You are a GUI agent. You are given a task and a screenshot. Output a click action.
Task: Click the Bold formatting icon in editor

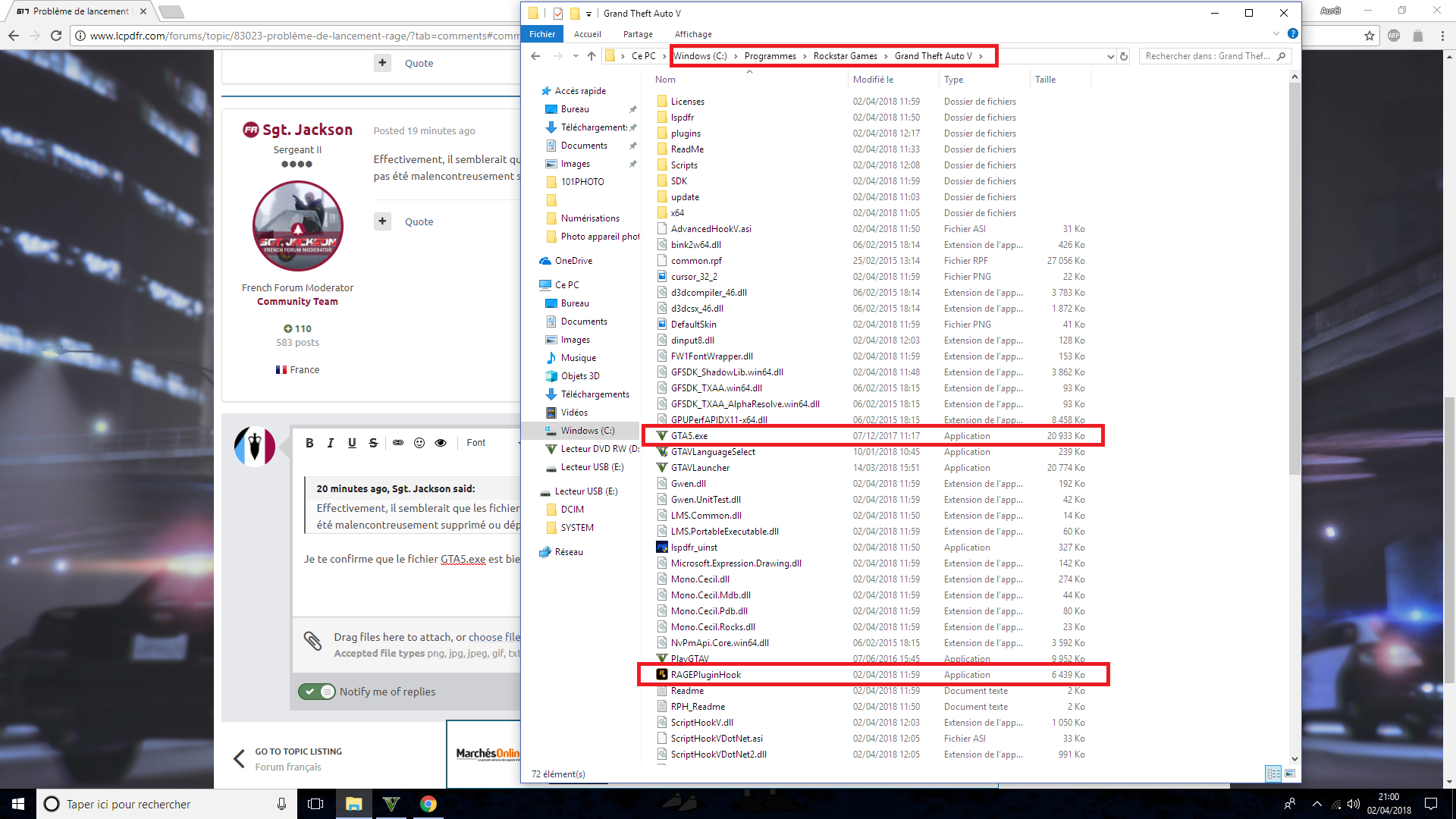click(x=309, y=443)
